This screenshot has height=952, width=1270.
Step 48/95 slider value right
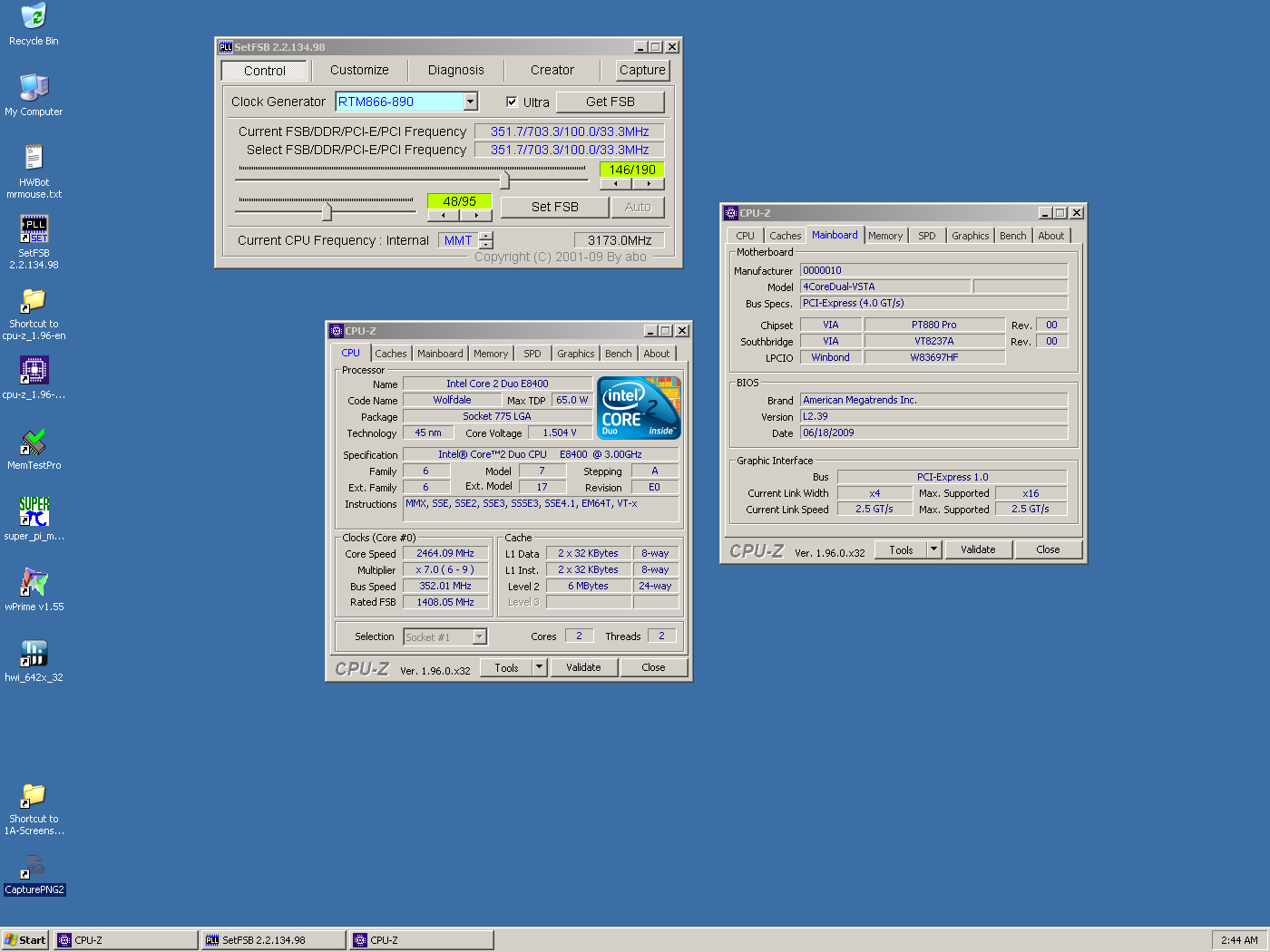click(x=475, y=216)
